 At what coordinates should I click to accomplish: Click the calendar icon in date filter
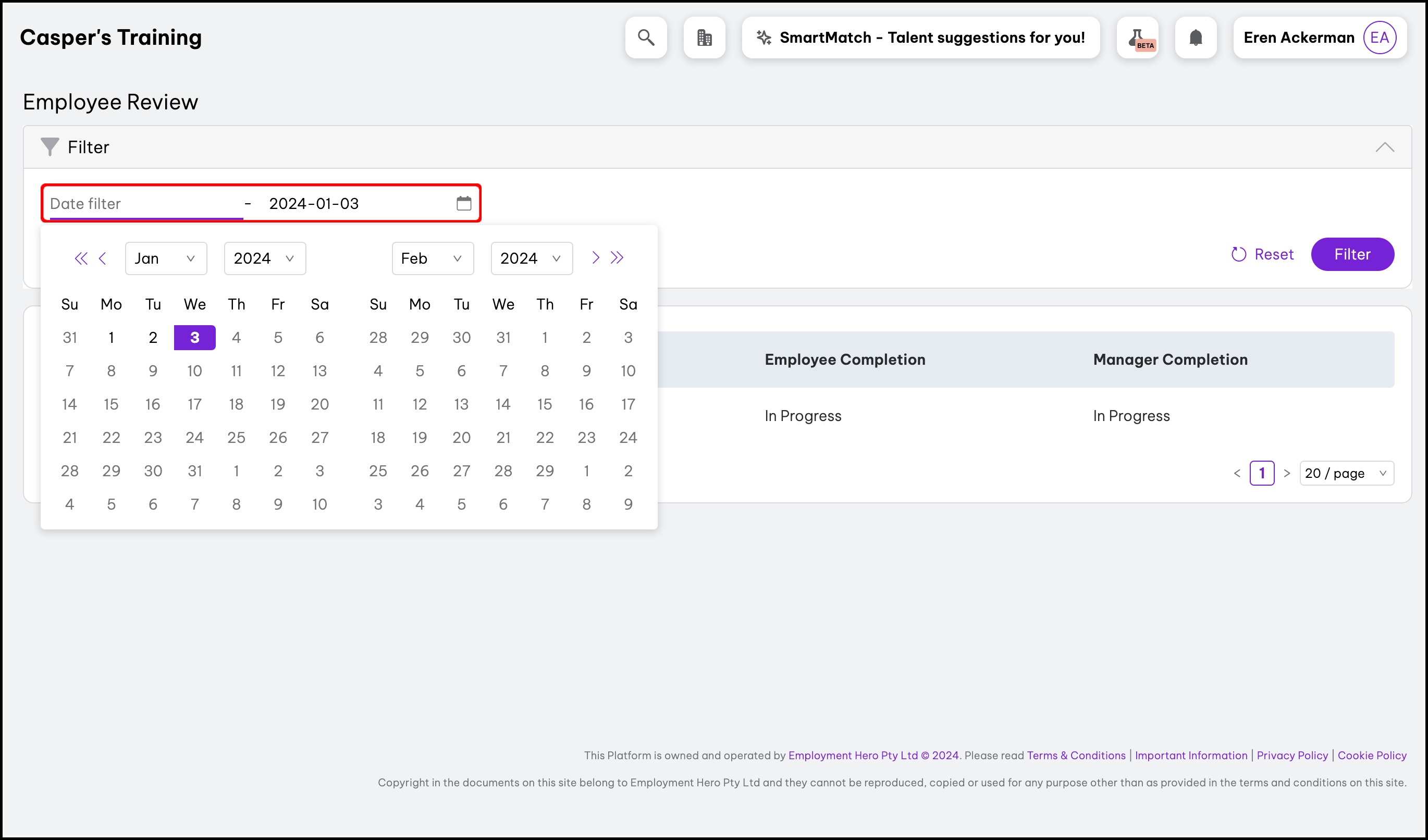pos(463,203)
